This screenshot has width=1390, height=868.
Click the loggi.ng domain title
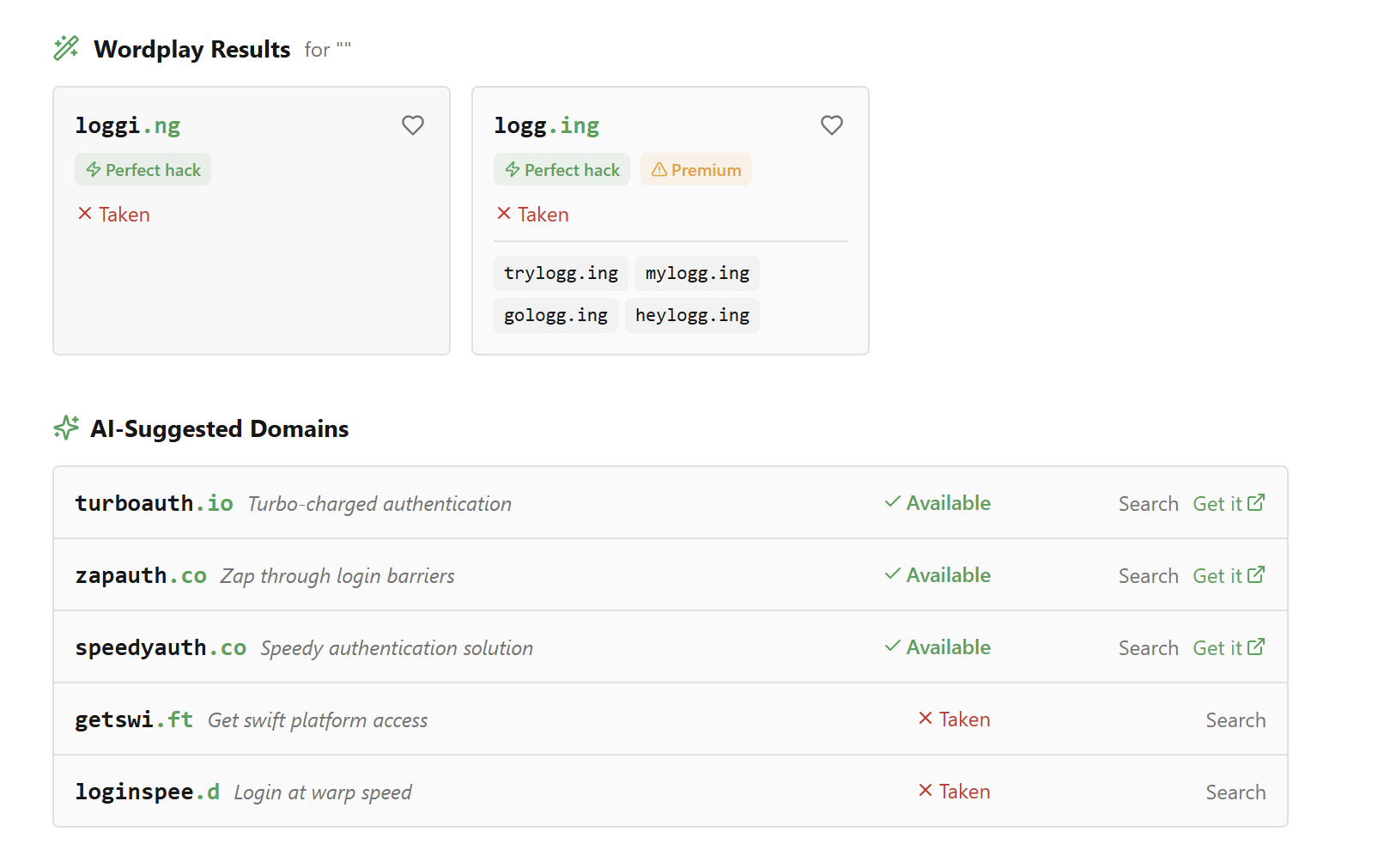[128, 126]
